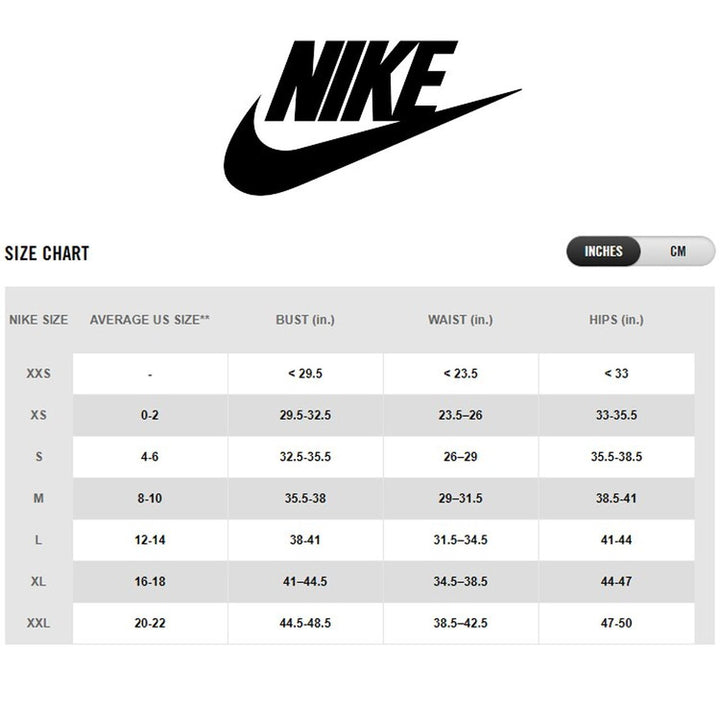
Task: Select the XXS size row label
Action: (39, 373)
